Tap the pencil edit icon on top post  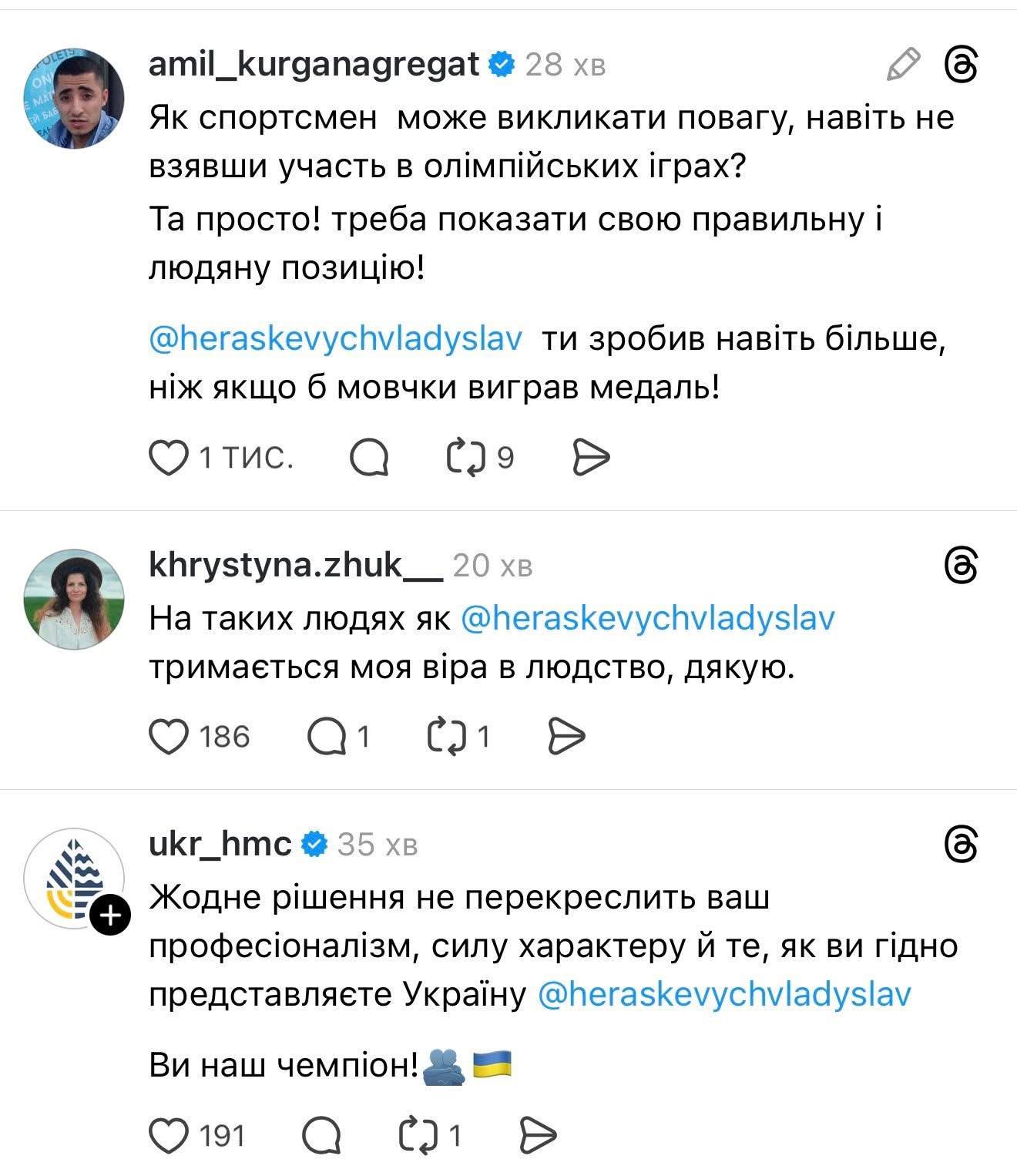pos(903,65)
